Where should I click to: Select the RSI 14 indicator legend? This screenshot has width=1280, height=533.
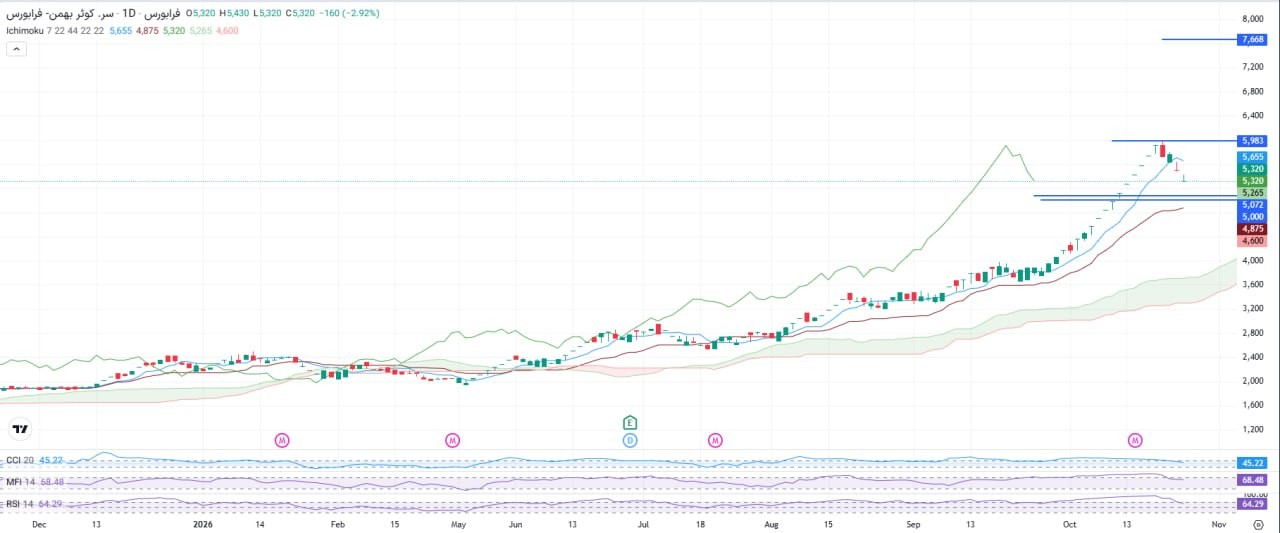pos(20,504)
